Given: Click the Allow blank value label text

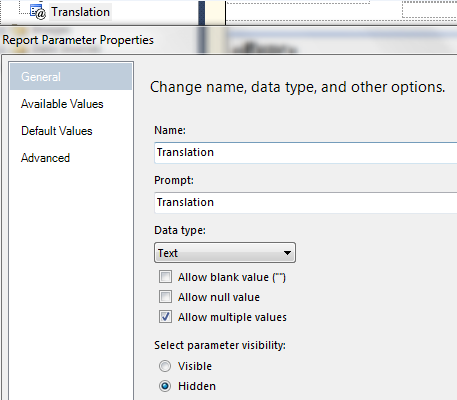Looking at the screenshot, I should click(x=232, y=277).
